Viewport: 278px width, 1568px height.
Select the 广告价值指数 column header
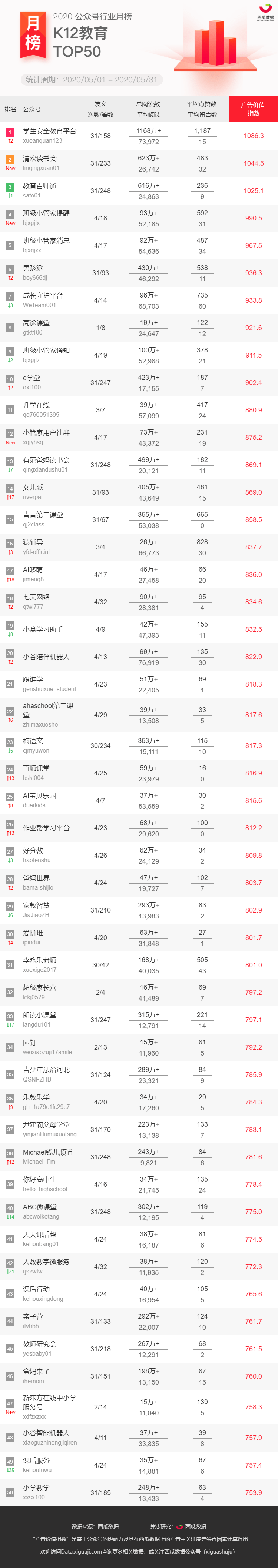click(253, 109)
